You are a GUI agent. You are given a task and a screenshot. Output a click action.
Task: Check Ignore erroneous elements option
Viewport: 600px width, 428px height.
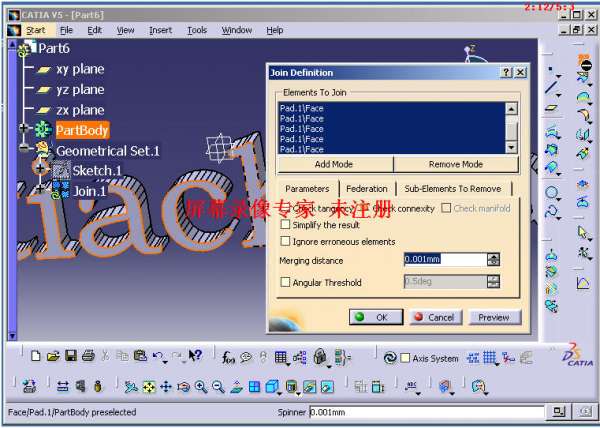286,241
